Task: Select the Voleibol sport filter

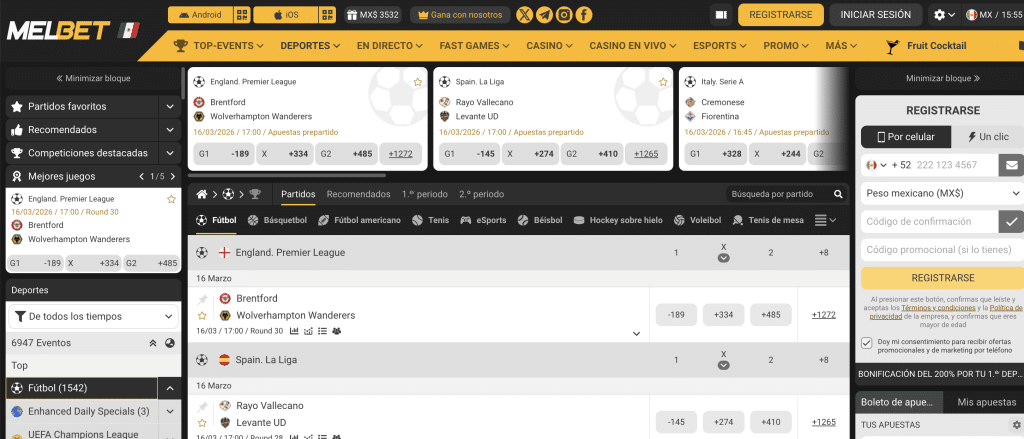Action: [697, 220]
